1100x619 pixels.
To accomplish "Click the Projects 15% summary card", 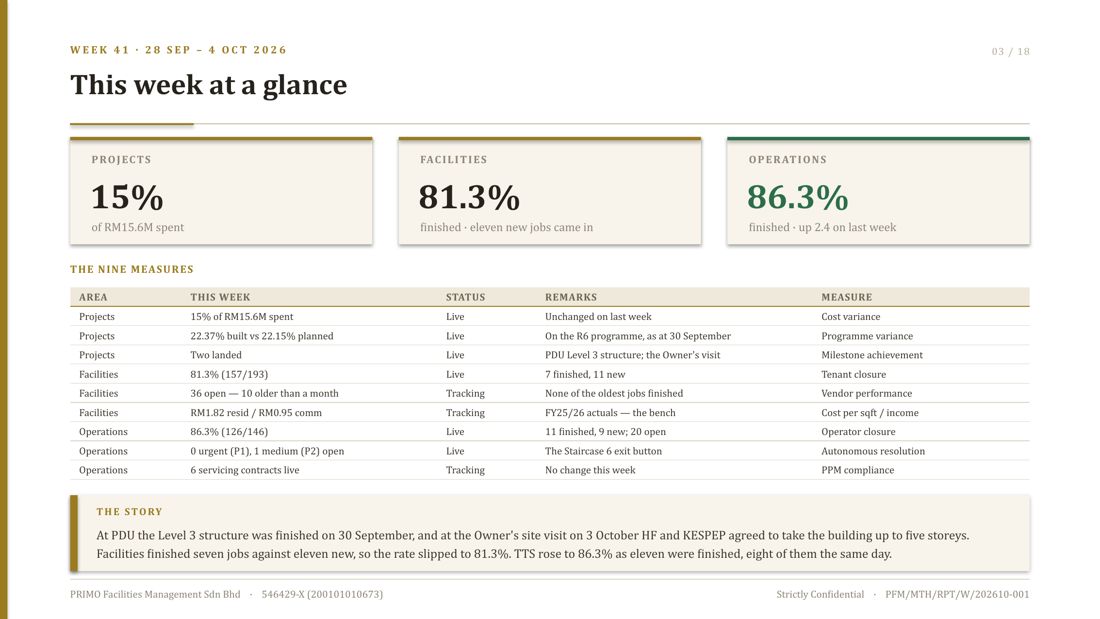I will click(x=221, y=191).
